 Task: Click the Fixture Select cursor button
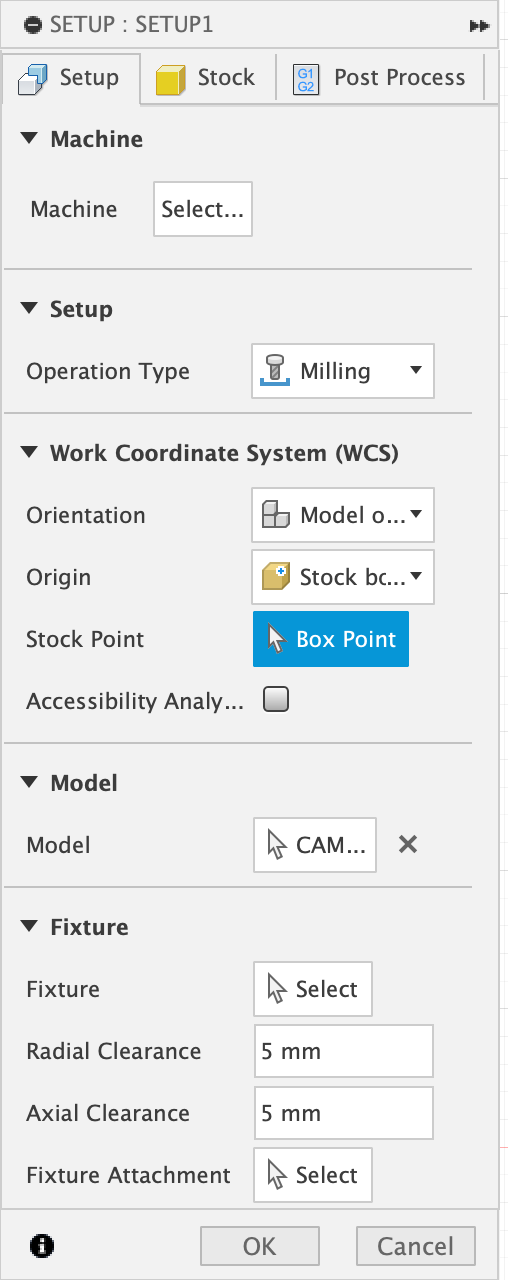(313, 989)
